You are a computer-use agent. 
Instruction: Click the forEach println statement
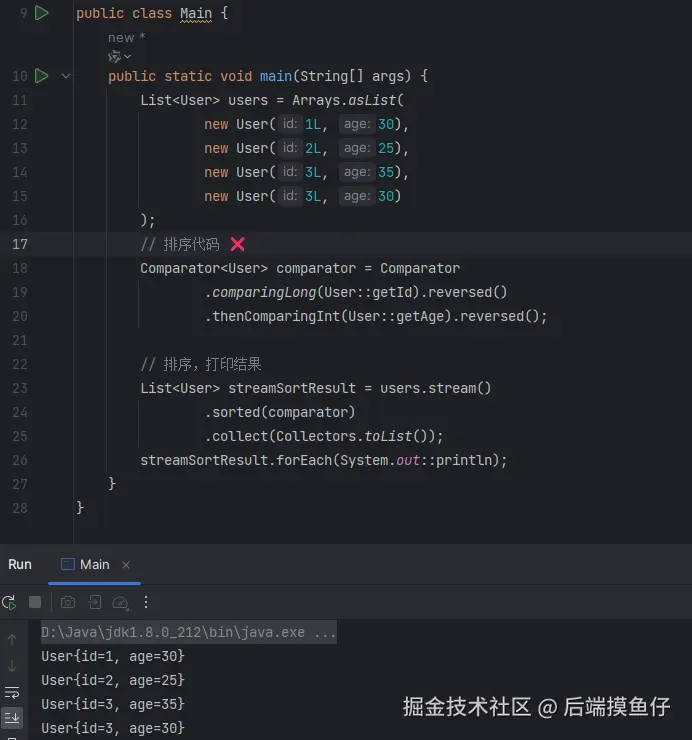tap(324, 461)
